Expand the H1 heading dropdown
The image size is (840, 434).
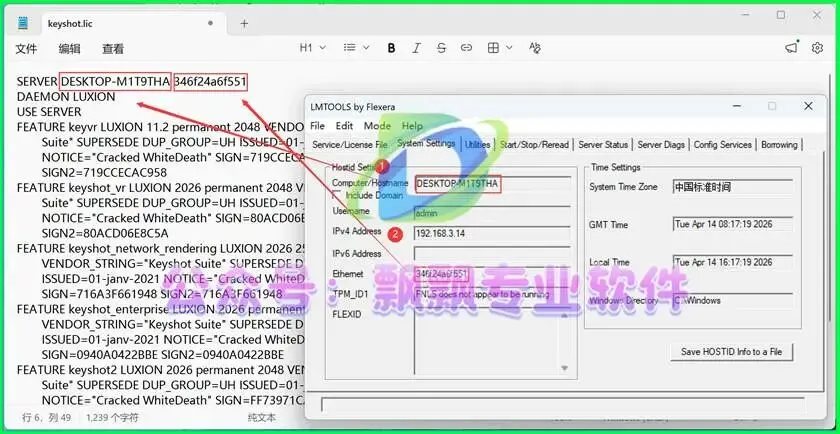click(313, 48)
